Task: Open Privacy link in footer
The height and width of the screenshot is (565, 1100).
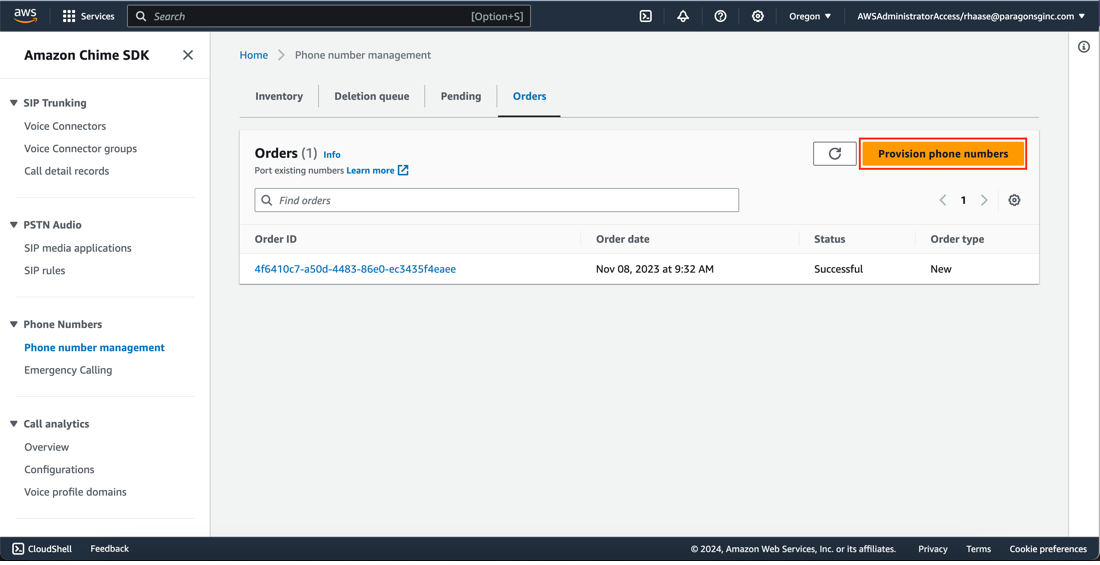Action: (x=933, y=549)
